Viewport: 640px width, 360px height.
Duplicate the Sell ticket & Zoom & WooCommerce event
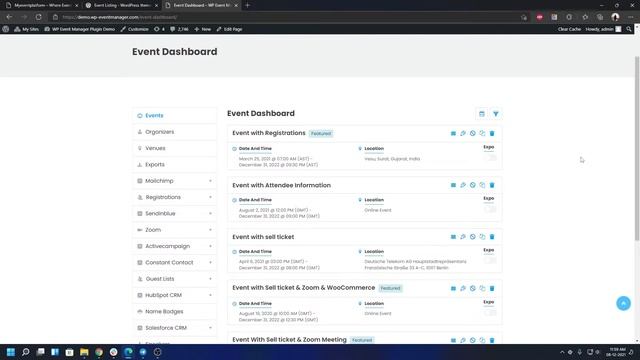point(482,289)
